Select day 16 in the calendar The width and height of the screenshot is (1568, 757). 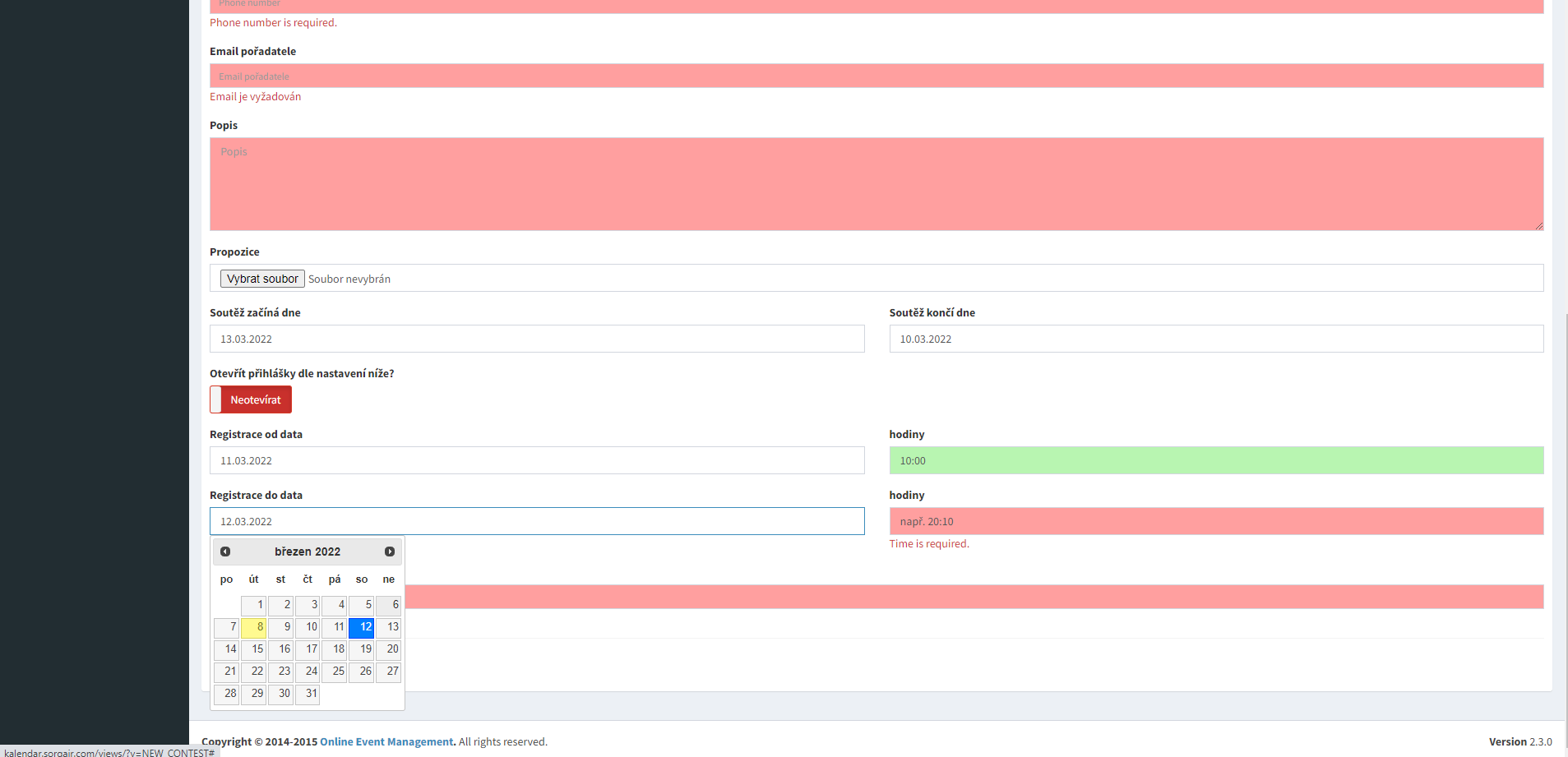281,650
